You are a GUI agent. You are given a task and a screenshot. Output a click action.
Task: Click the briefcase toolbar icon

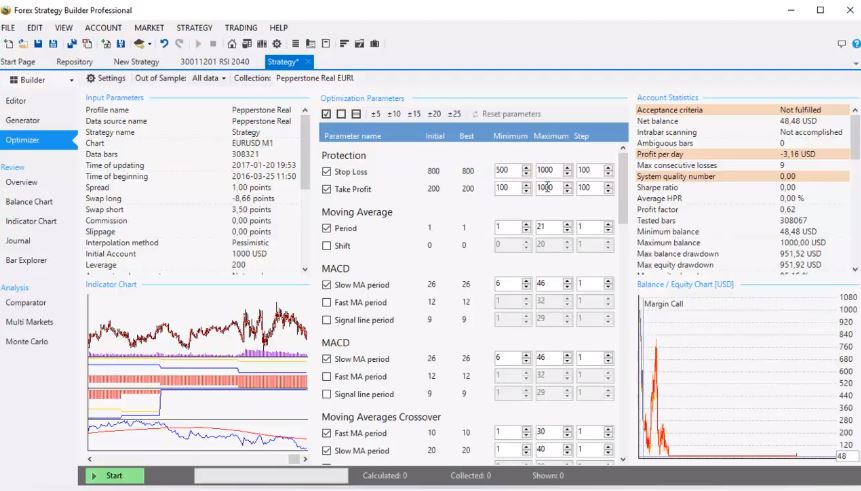tap(374, 44)
